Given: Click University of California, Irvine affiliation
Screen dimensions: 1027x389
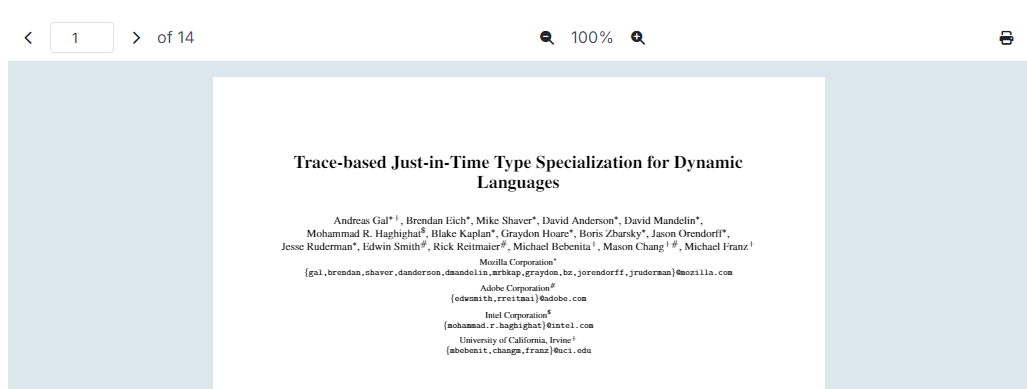Looking at the screenshot, I should click(x=515, y=340).
